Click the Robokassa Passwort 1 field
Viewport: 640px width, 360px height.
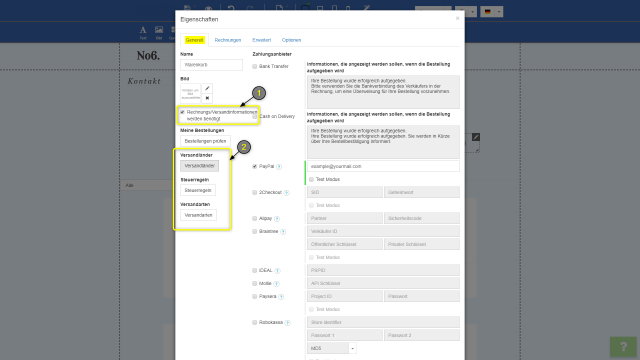(x=344, y=335)
